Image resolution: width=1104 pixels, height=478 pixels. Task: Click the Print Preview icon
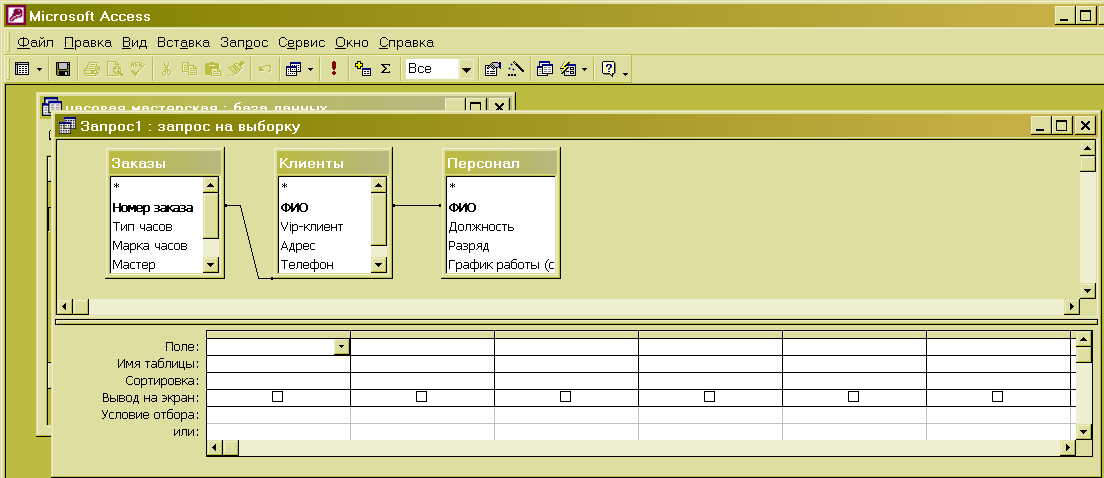tap(114, 69)
